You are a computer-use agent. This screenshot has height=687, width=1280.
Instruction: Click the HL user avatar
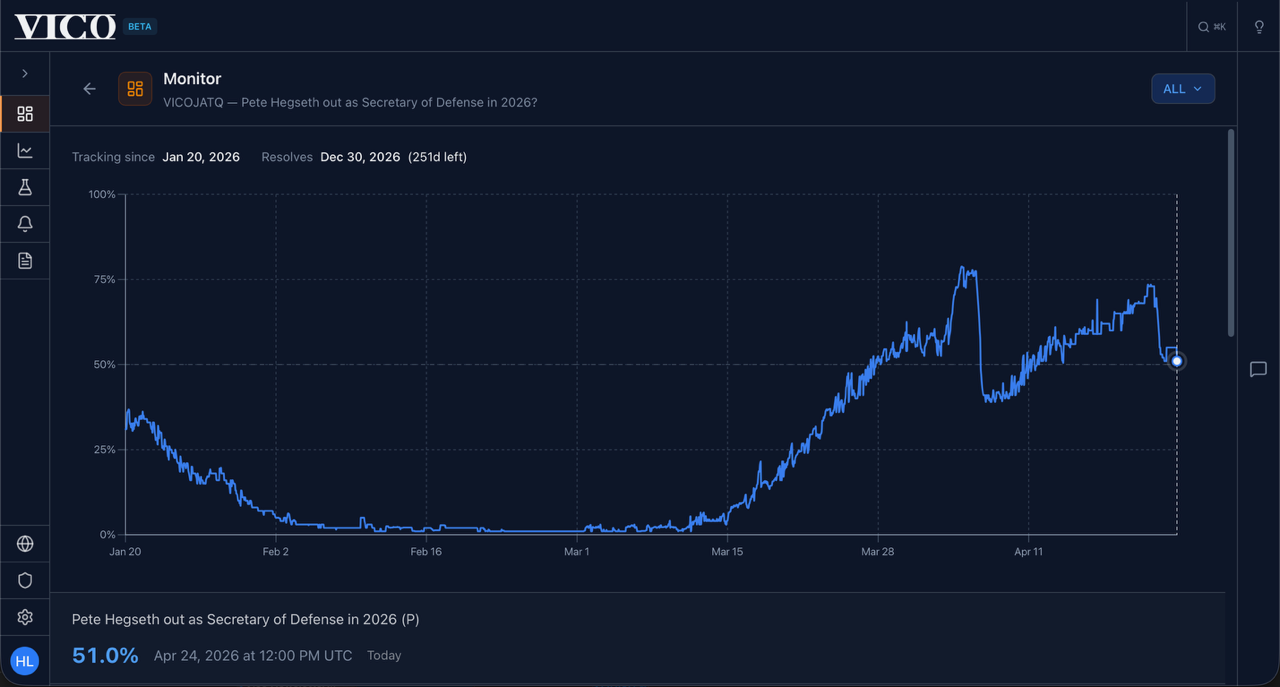coord(25,661)
